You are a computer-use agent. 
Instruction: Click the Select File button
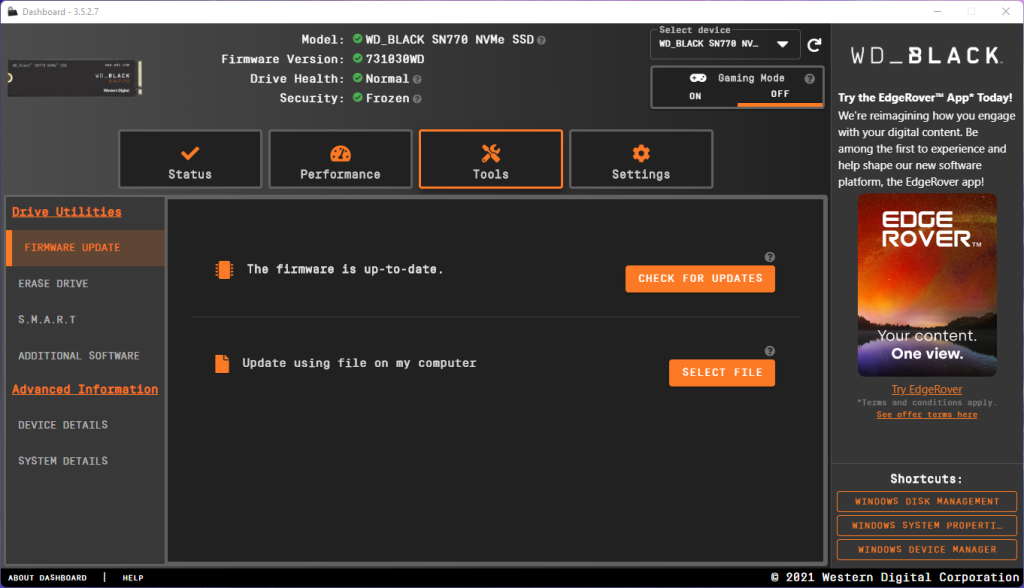[x=722, y=372]
